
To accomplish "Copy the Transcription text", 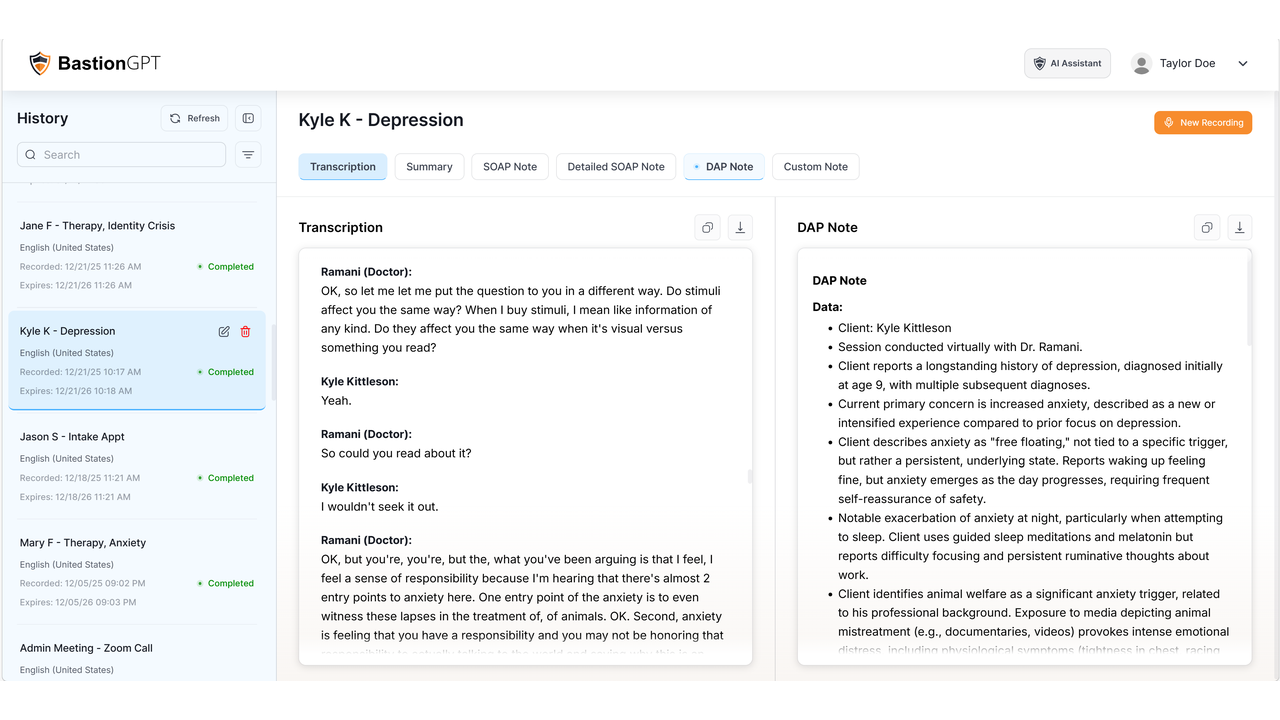I will coord(707,228).
